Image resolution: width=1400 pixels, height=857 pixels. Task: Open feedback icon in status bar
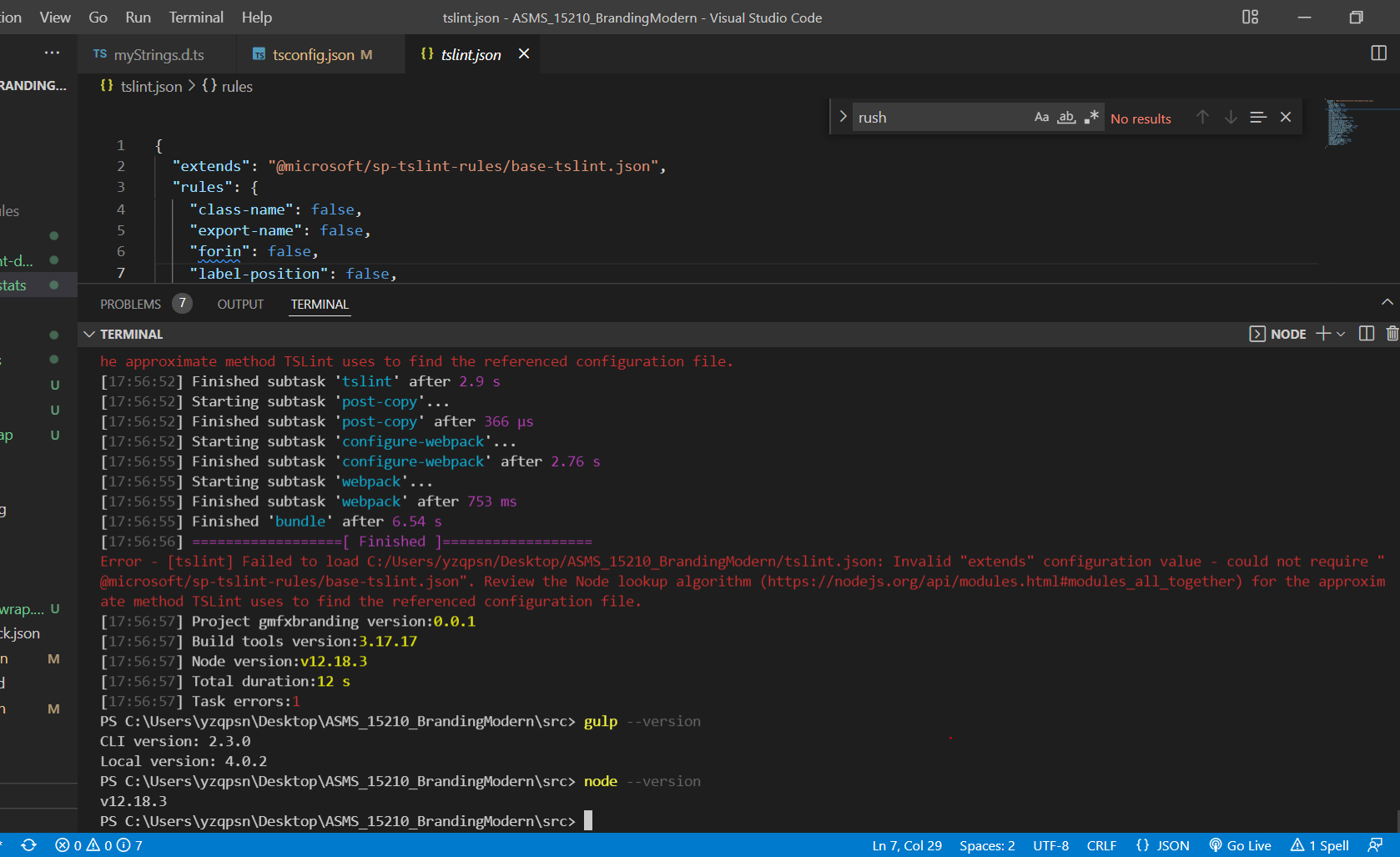(1376, 845)
